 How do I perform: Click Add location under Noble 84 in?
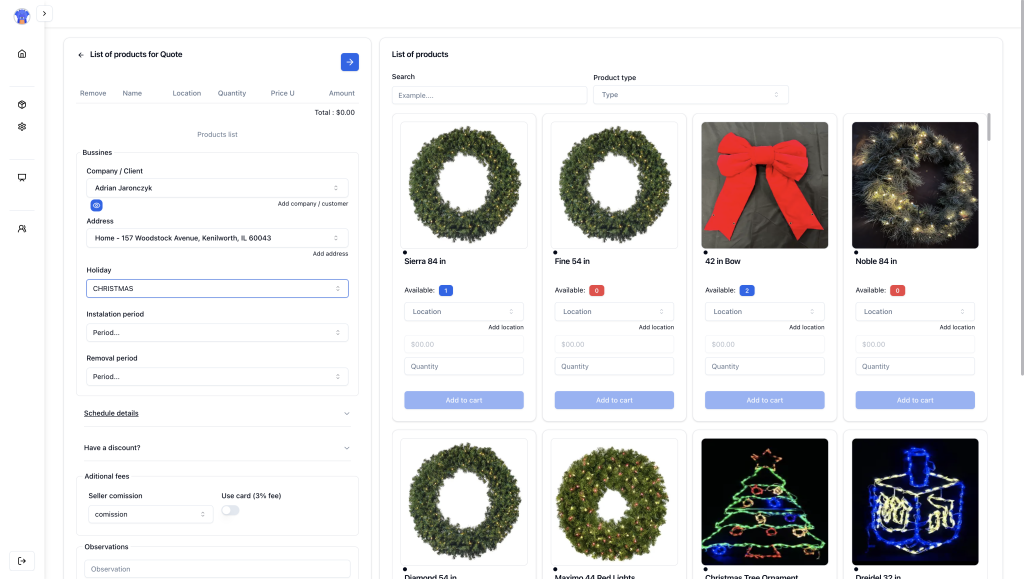coord(957,327)
